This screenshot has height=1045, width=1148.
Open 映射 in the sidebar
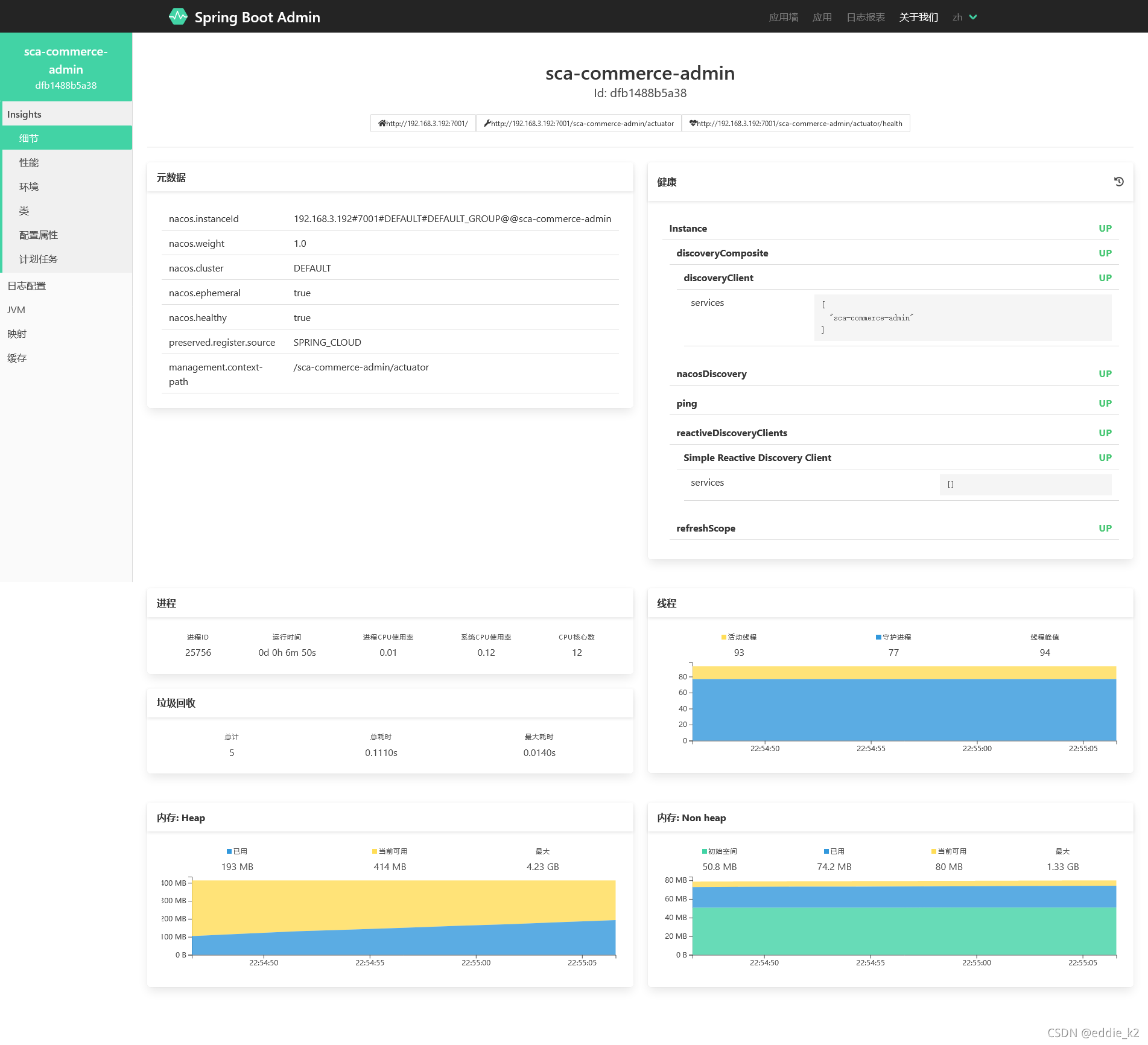click(x=66, y=334)
